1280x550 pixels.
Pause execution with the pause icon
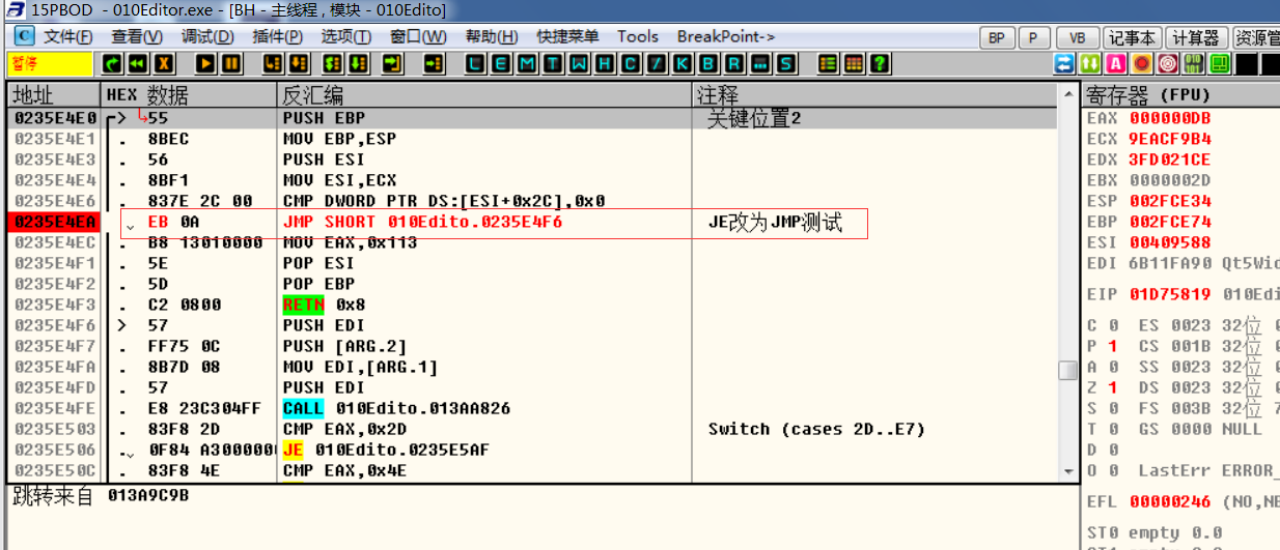click(231, 64)
